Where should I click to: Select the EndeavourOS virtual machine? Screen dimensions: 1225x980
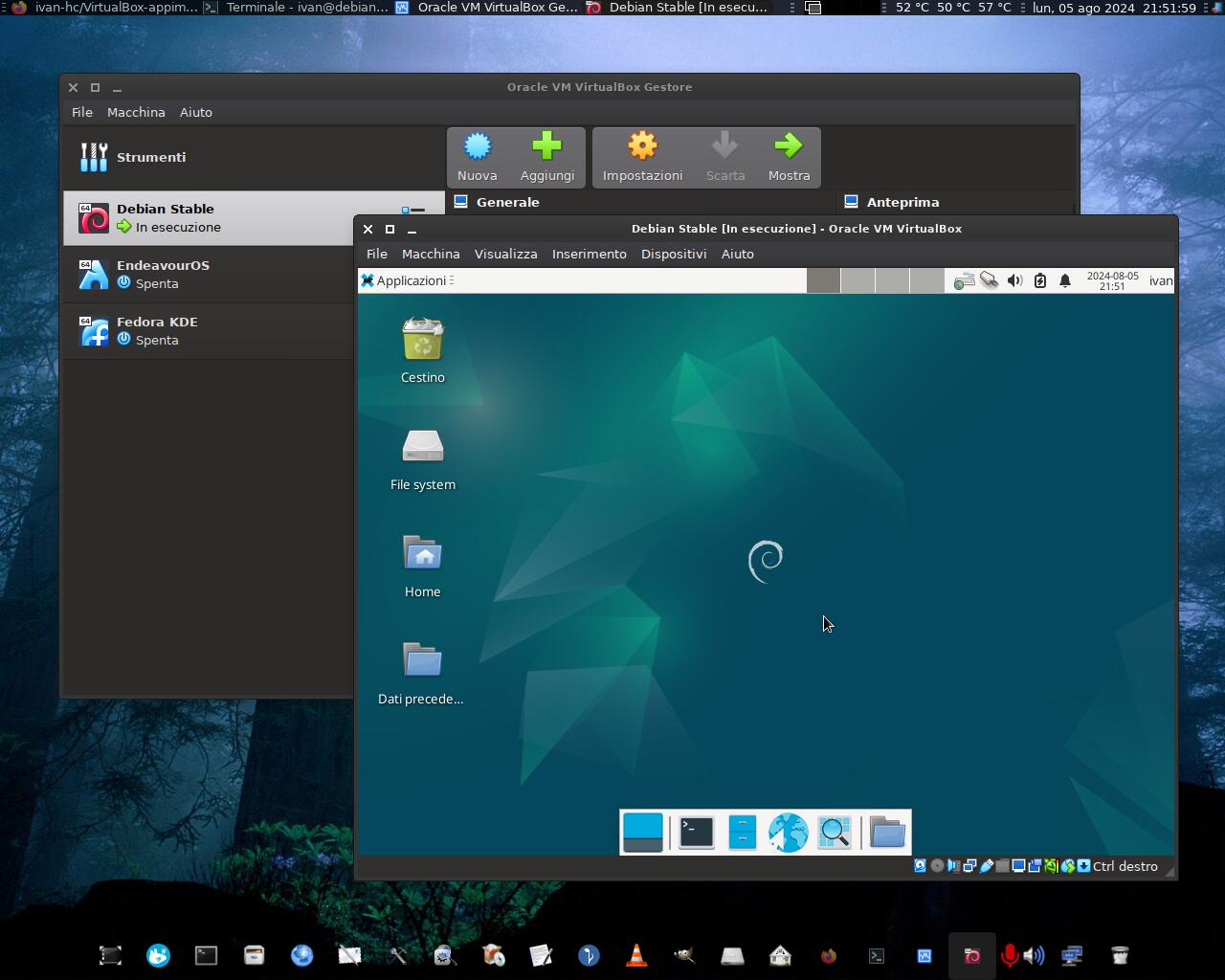209,275
